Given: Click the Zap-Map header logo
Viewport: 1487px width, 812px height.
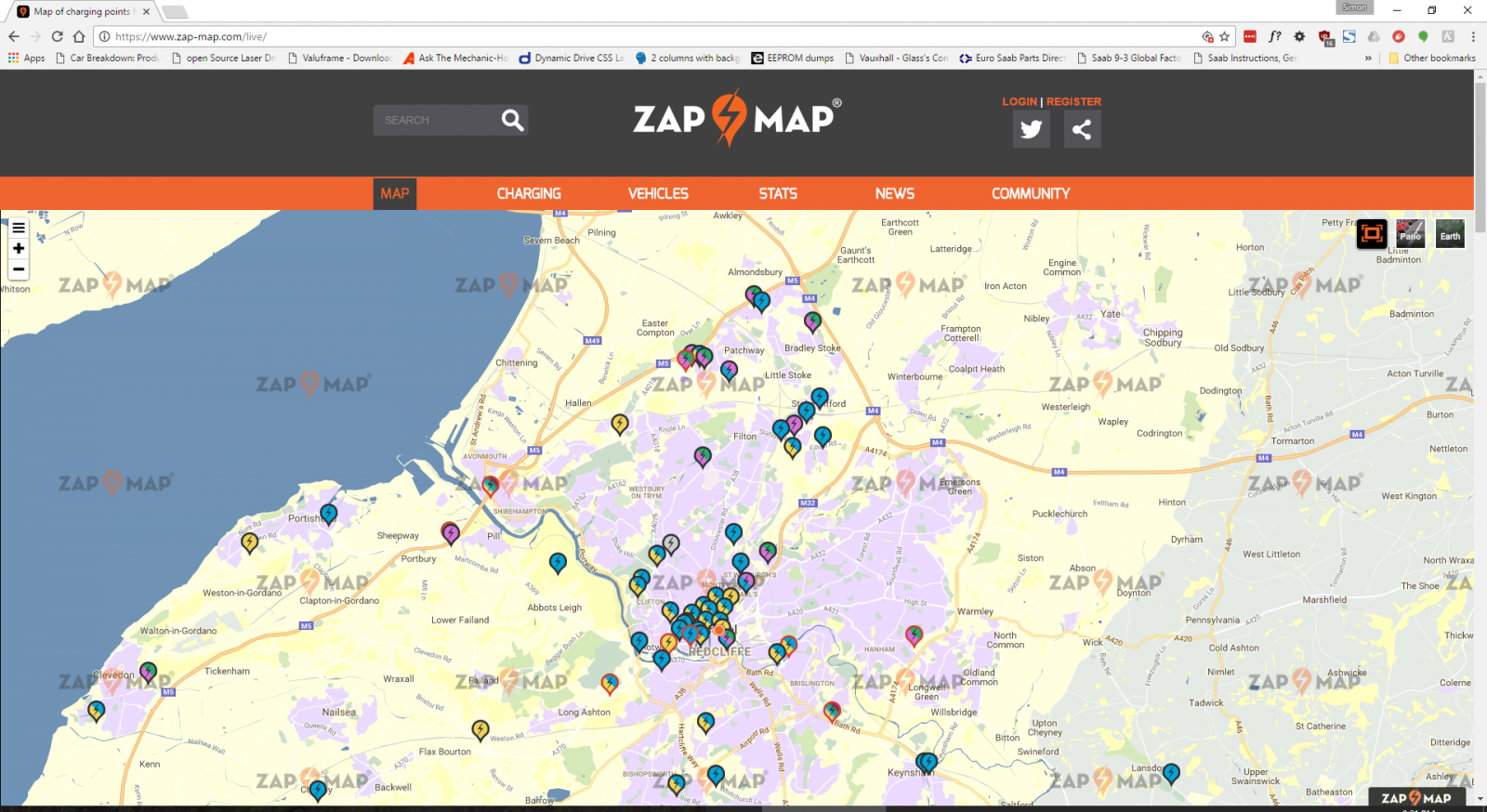Looking at the screenshot, I should tap(737, 118).
